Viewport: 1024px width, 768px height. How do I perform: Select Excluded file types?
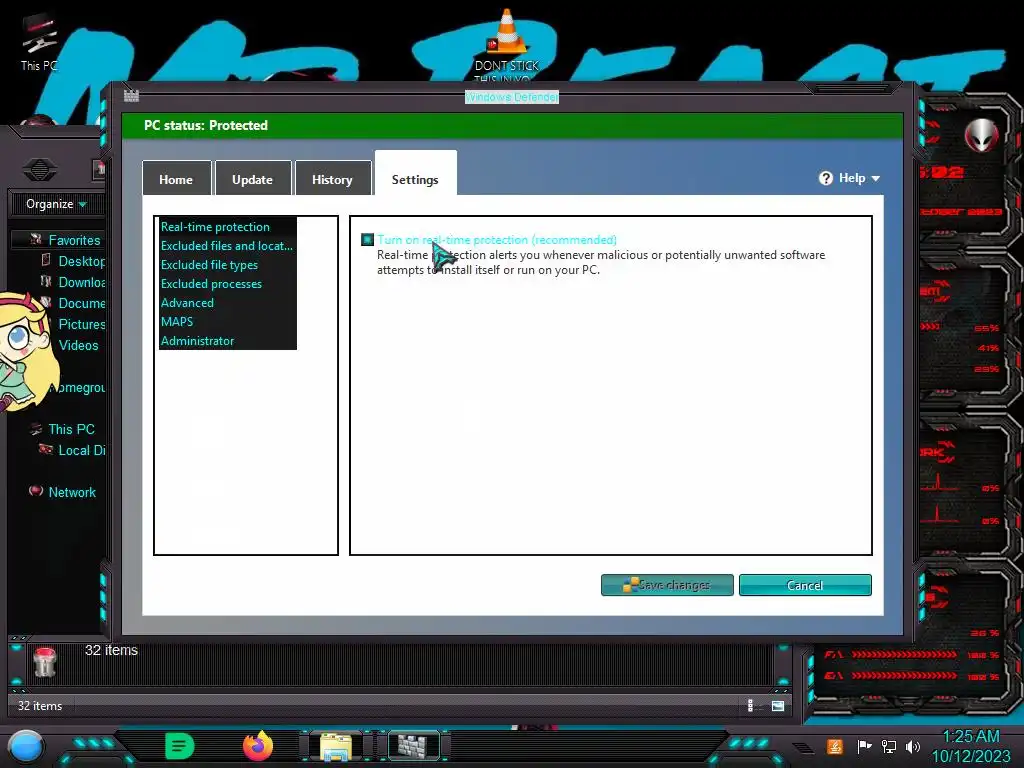coord(209,264)
